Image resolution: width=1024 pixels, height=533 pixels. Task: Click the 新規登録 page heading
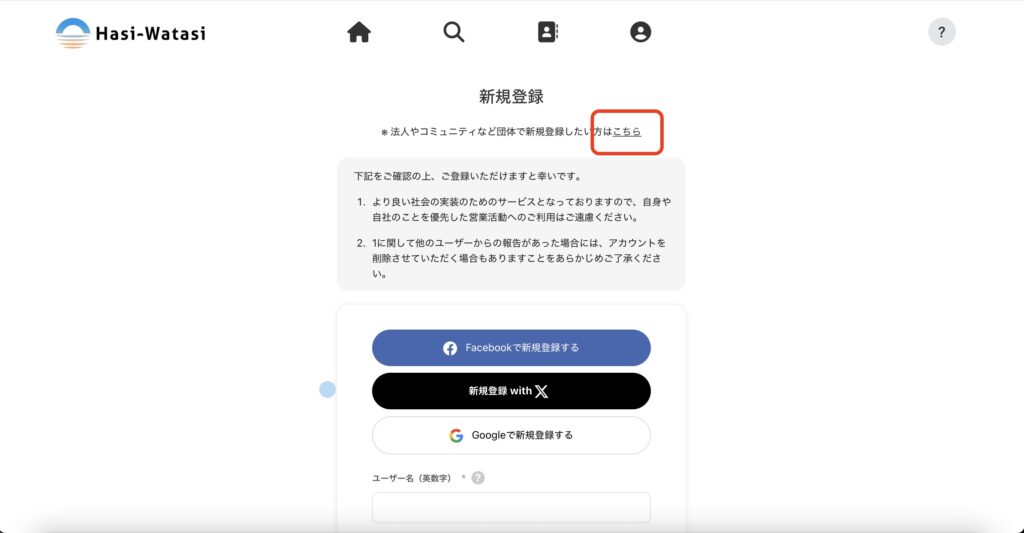511,97
